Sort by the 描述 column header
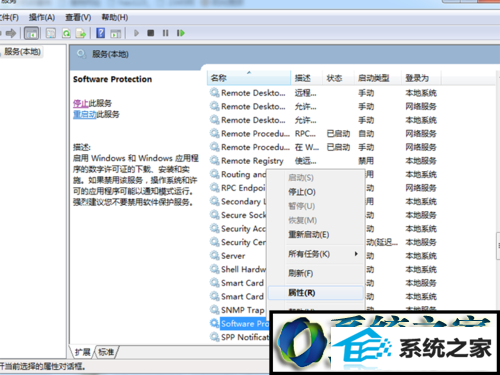The height and width of the screenshot is (375, 500). (306, 78)
